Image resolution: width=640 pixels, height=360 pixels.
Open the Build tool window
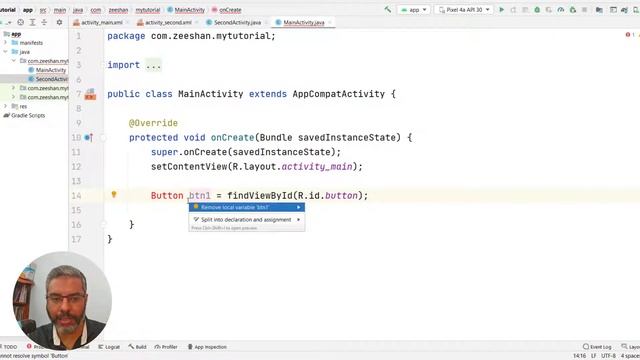point(138,347)
